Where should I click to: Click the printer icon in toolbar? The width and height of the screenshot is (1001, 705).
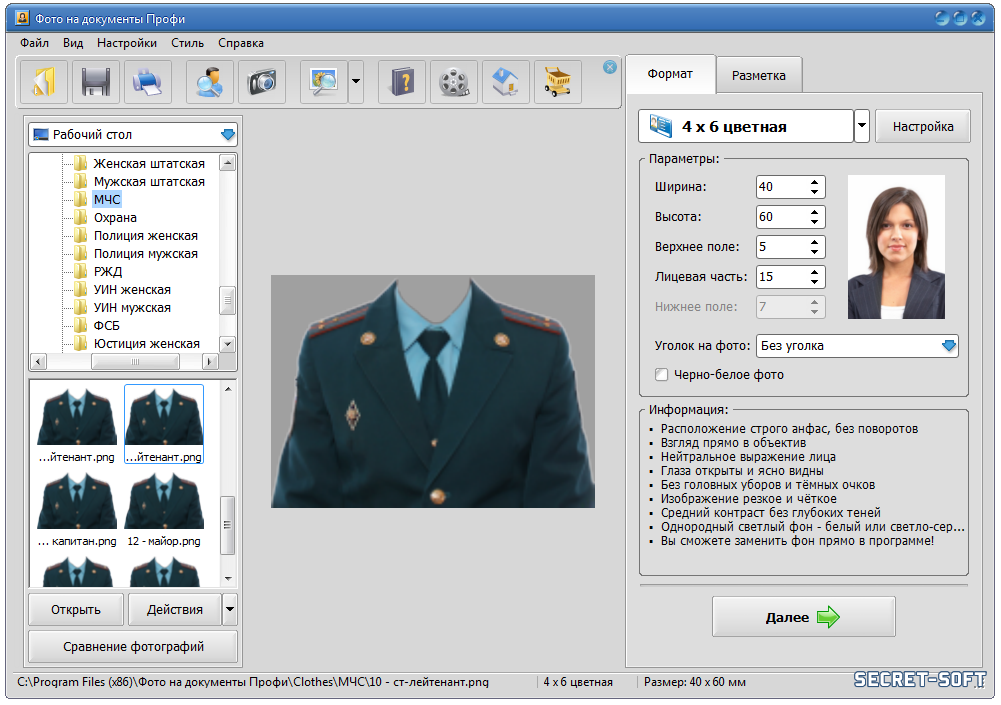tap(147, 82)
